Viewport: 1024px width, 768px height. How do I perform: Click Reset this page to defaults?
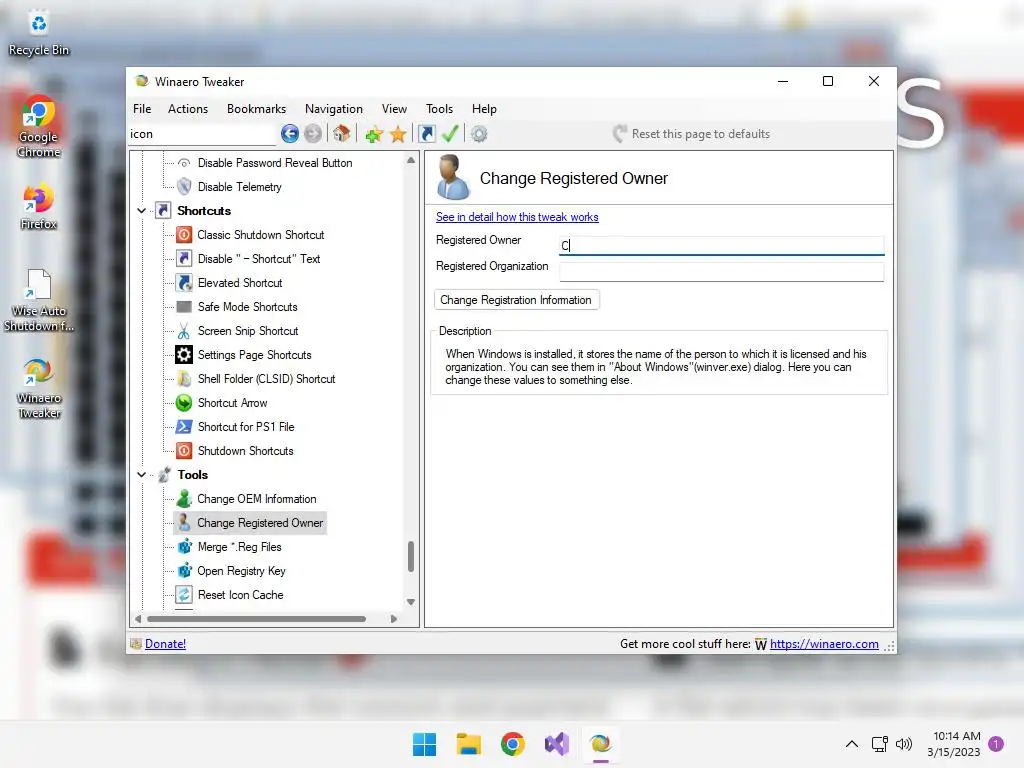[692, 134]
